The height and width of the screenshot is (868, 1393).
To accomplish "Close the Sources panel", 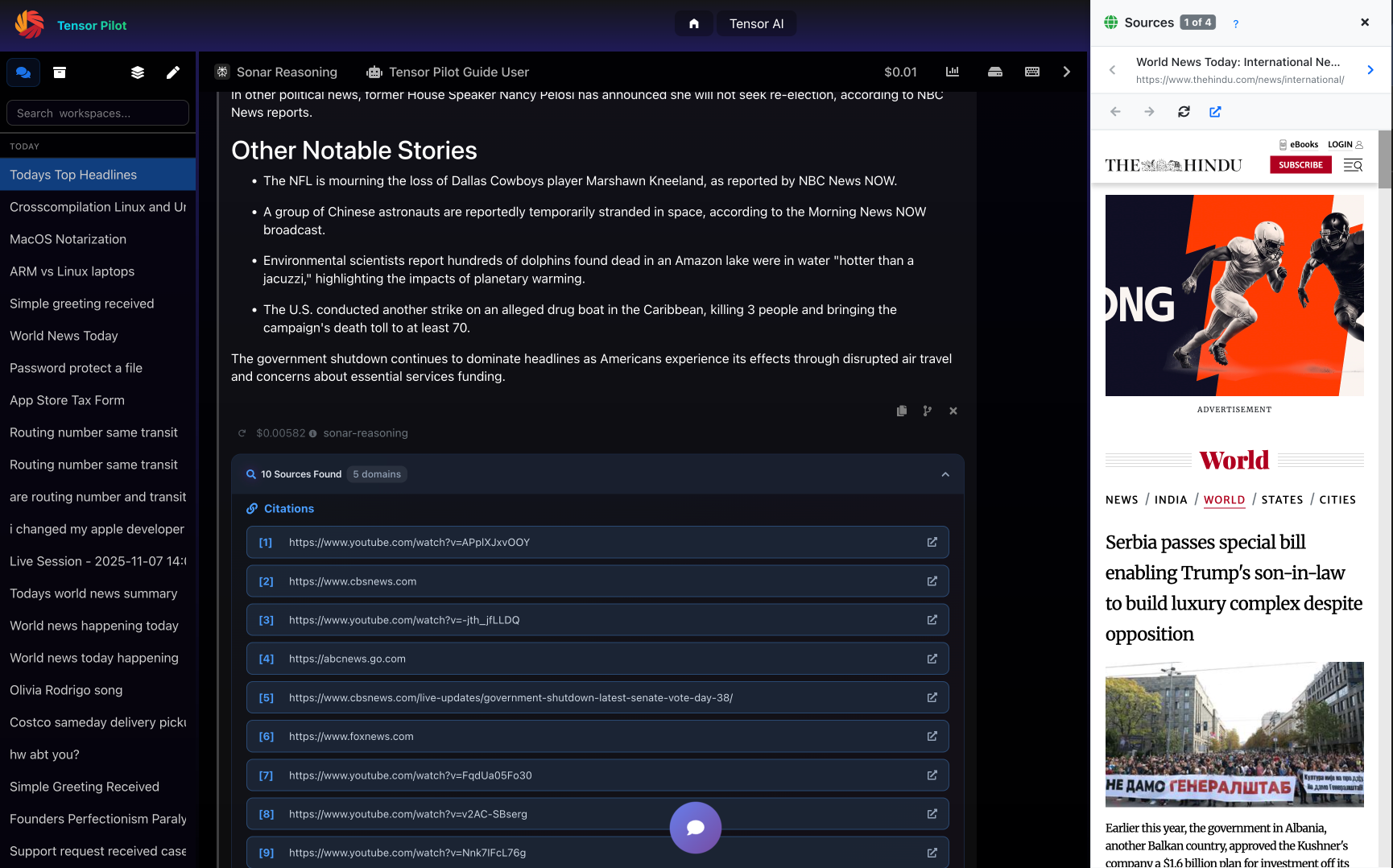I will (1365, 23).
